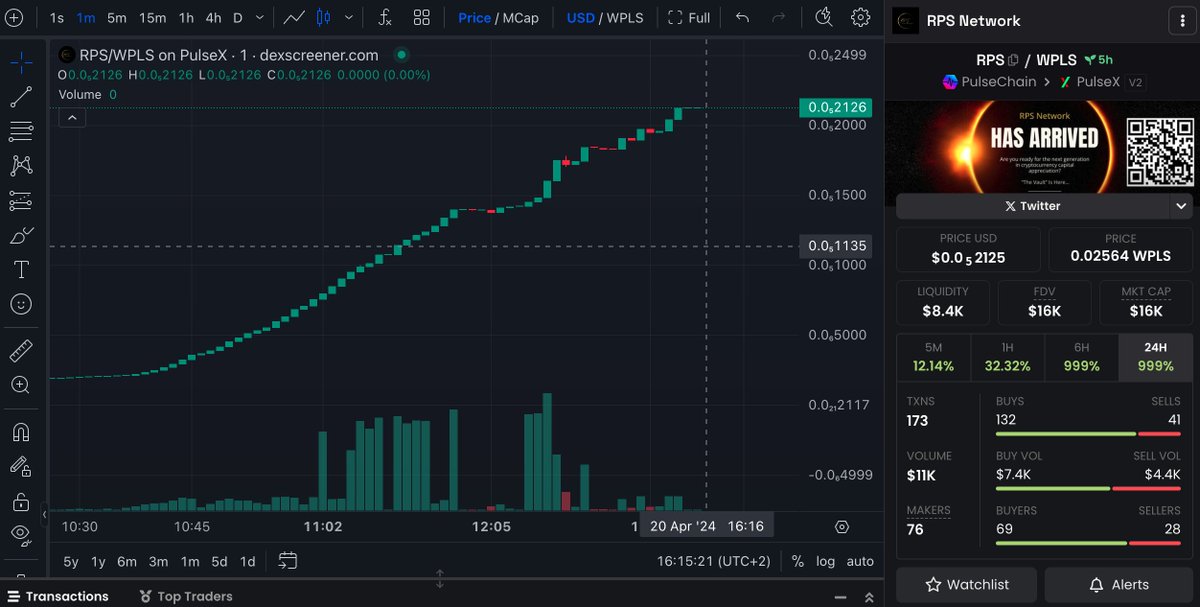
Task: Redo the last chart action
Action: [779, 17]
